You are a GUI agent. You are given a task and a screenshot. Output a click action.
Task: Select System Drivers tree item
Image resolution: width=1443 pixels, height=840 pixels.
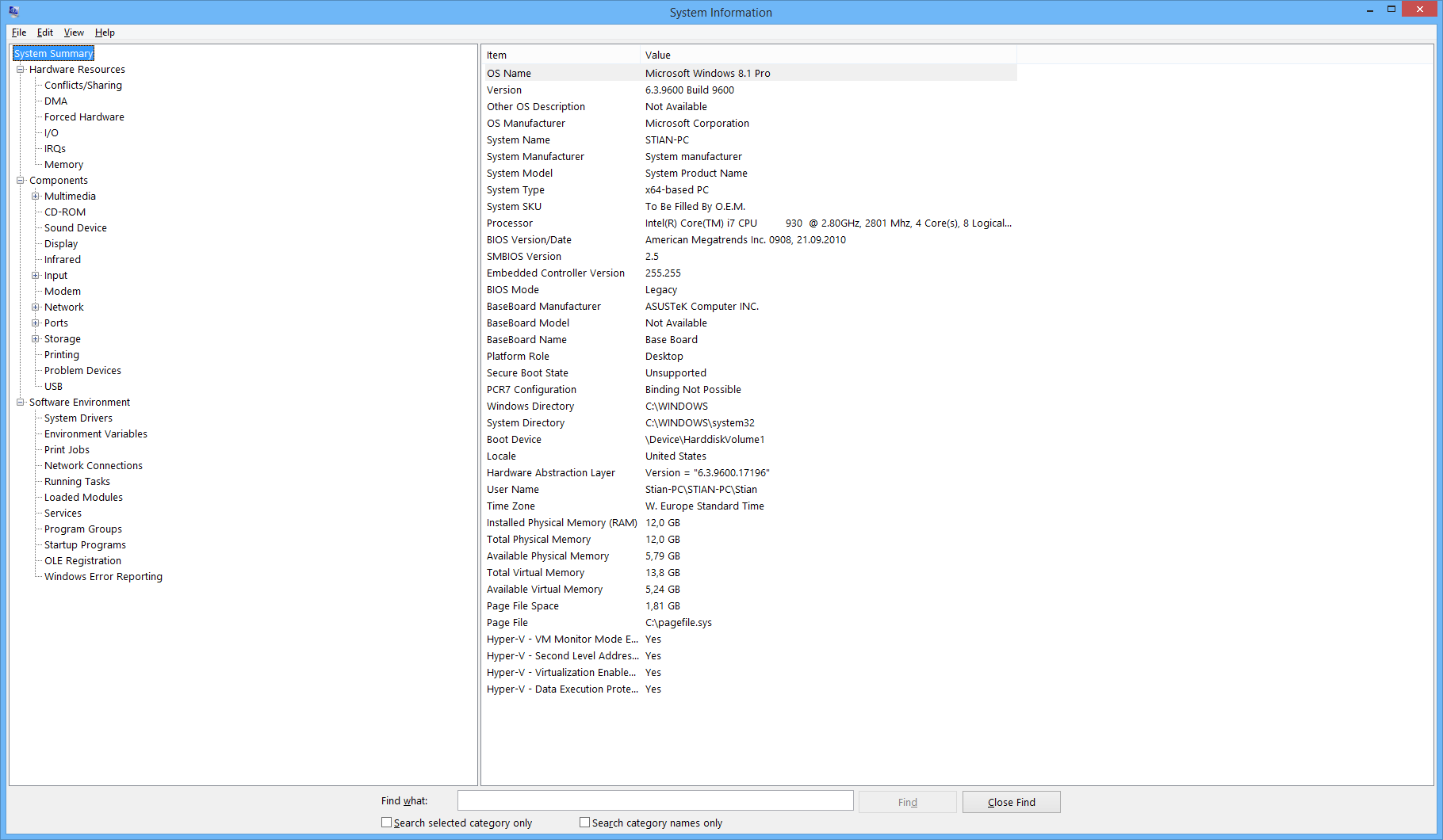[78, 418]
